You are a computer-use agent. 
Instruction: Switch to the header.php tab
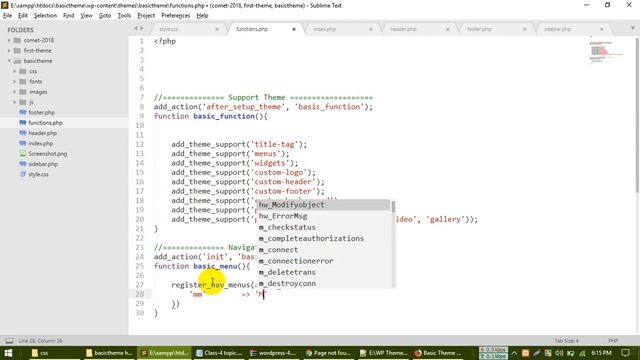coord(403,29)
